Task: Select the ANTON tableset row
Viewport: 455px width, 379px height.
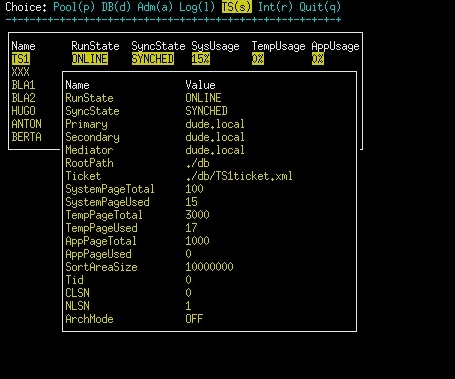Action: click(x=27, y=124)
